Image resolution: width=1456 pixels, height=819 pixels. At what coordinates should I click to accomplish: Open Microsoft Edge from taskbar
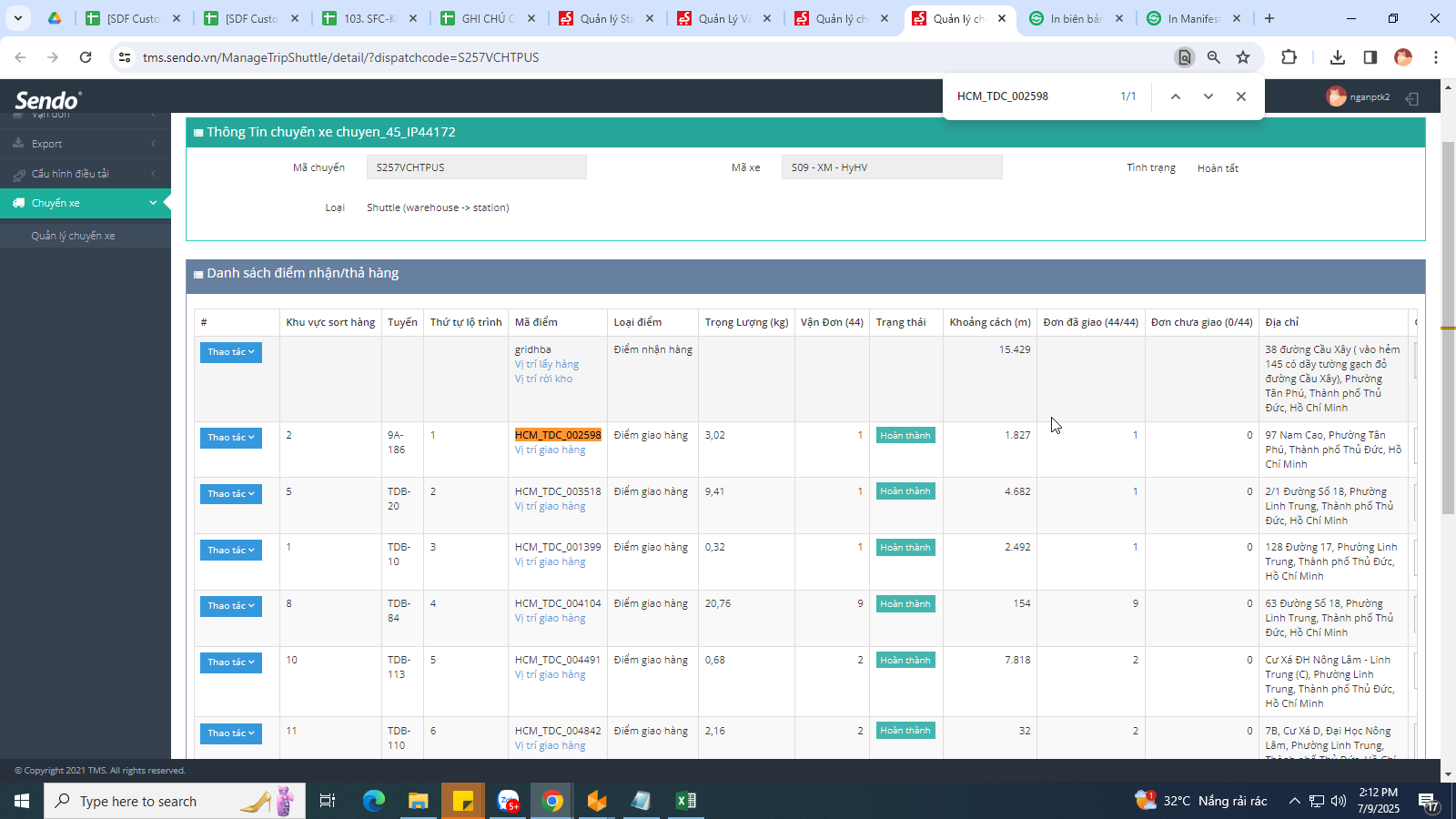coord(374,801)
